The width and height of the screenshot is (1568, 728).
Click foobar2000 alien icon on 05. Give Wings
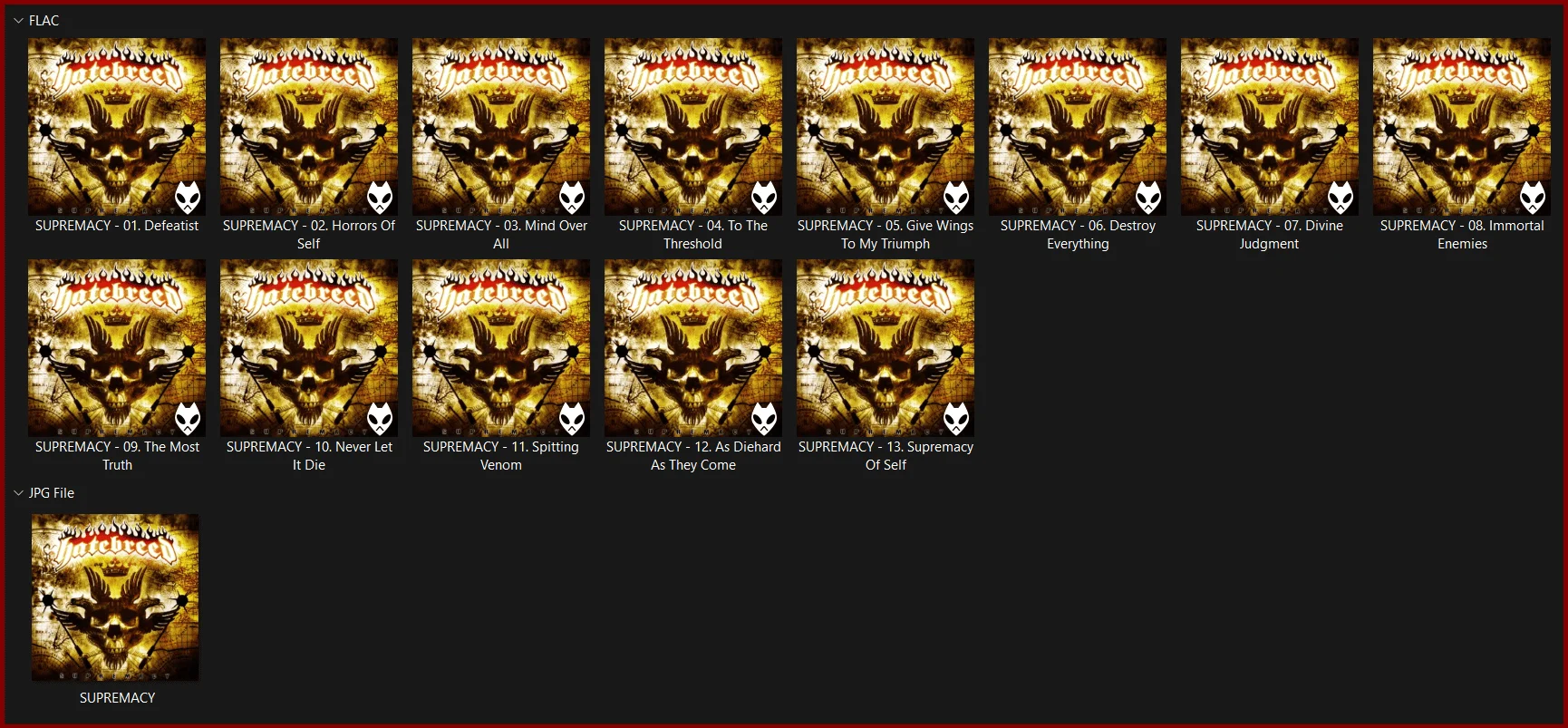956,197
